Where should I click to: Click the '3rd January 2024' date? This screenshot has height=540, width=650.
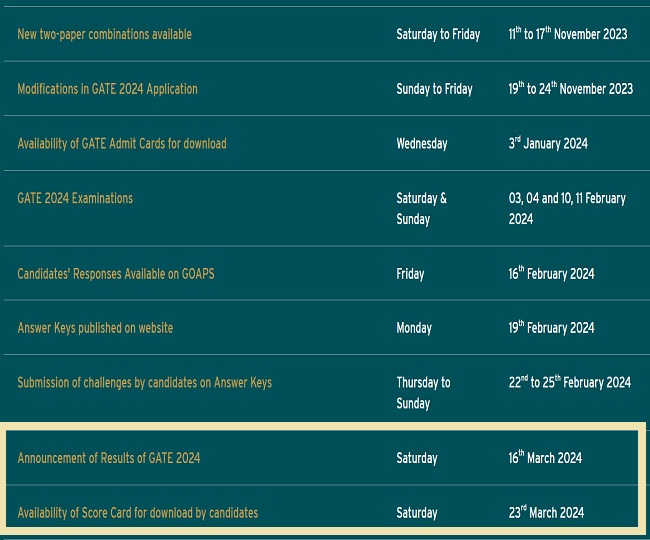click(547, 144)
